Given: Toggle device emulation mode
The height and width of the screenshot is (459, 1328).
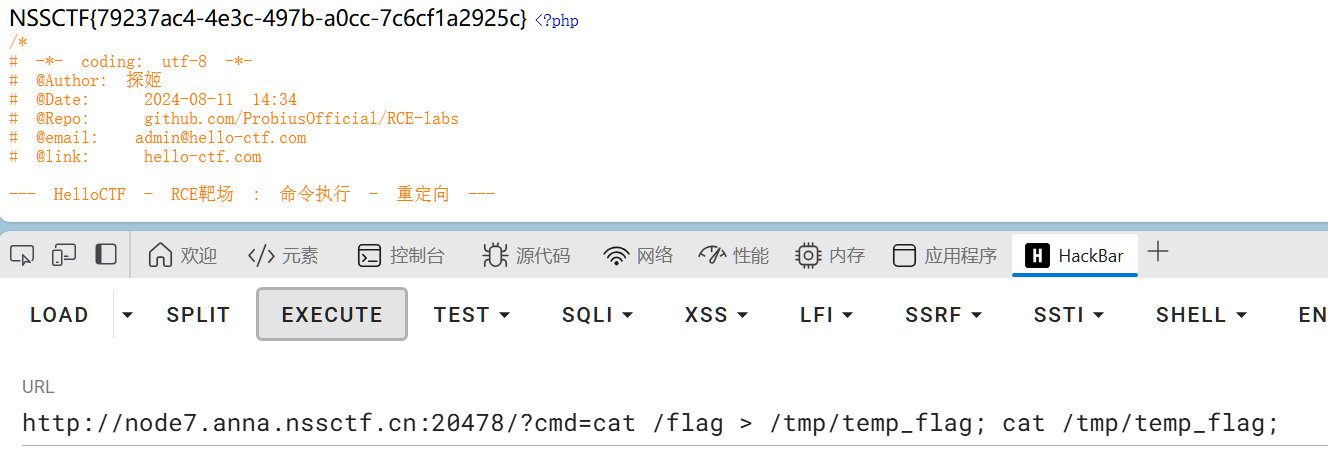Looking at the screenshot, I should pyautogui.click(x=64, y=255).
